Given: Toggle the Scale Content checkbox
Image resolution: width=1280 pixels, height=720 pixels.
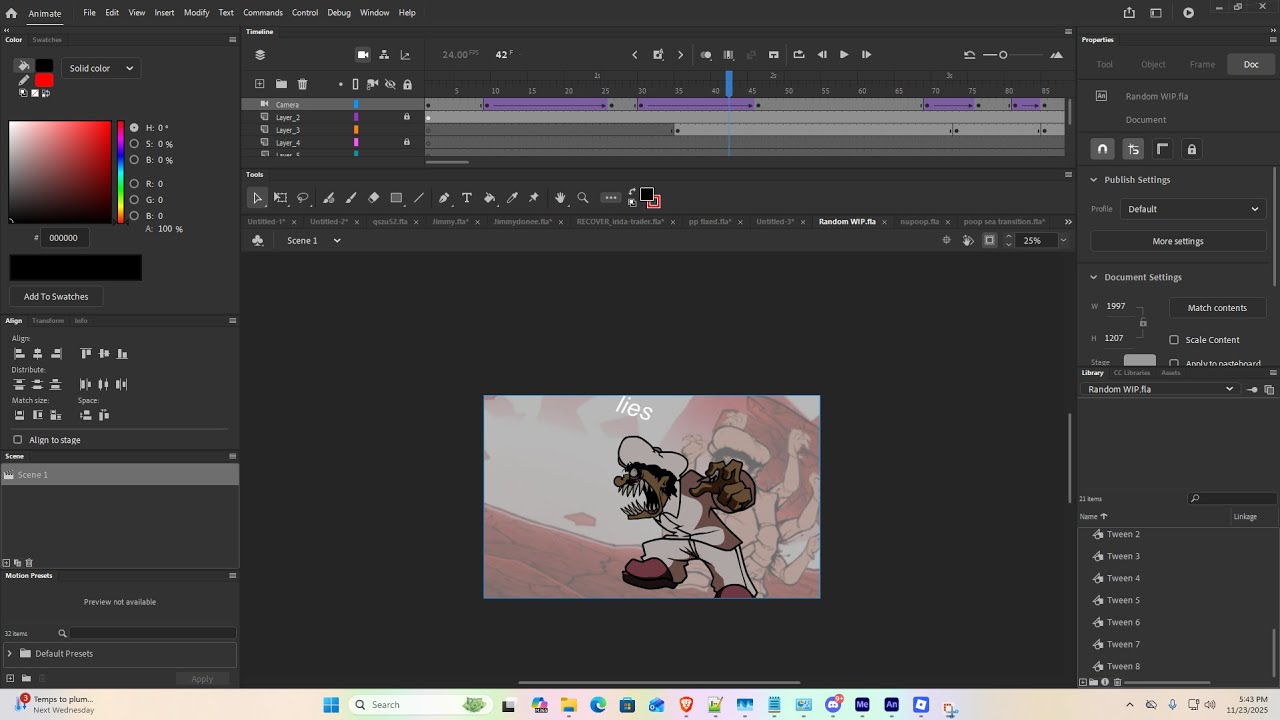Looking at the screenshot, I should coord(1174,340).
